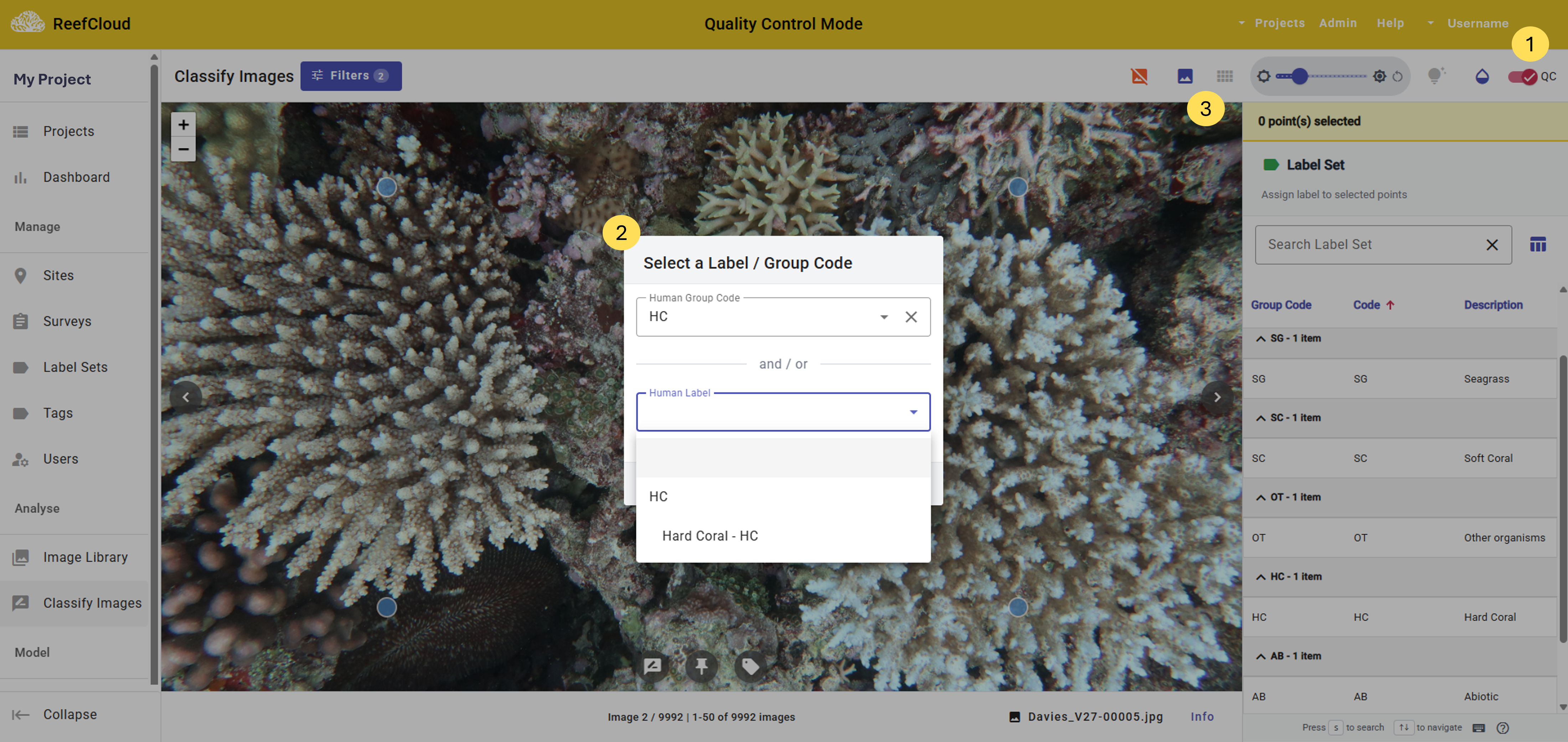This screenshot has width=1568, height=742.
Task: Click the lightbulb icon in toolbar
Action: [x=1435, y=76]
